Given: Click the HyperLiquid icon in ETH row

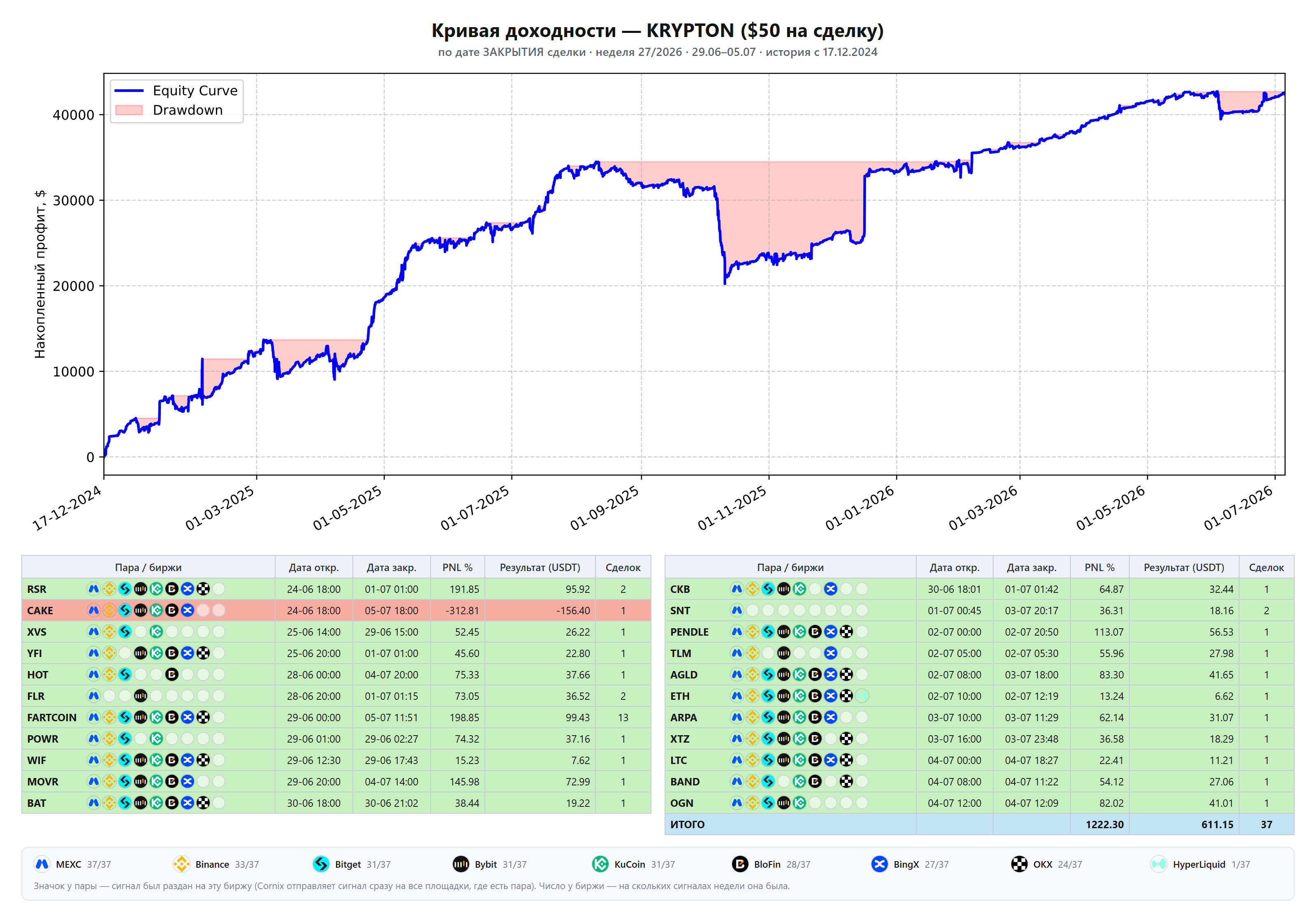Looking at the screenshot, I should click(x=862, y=696).
